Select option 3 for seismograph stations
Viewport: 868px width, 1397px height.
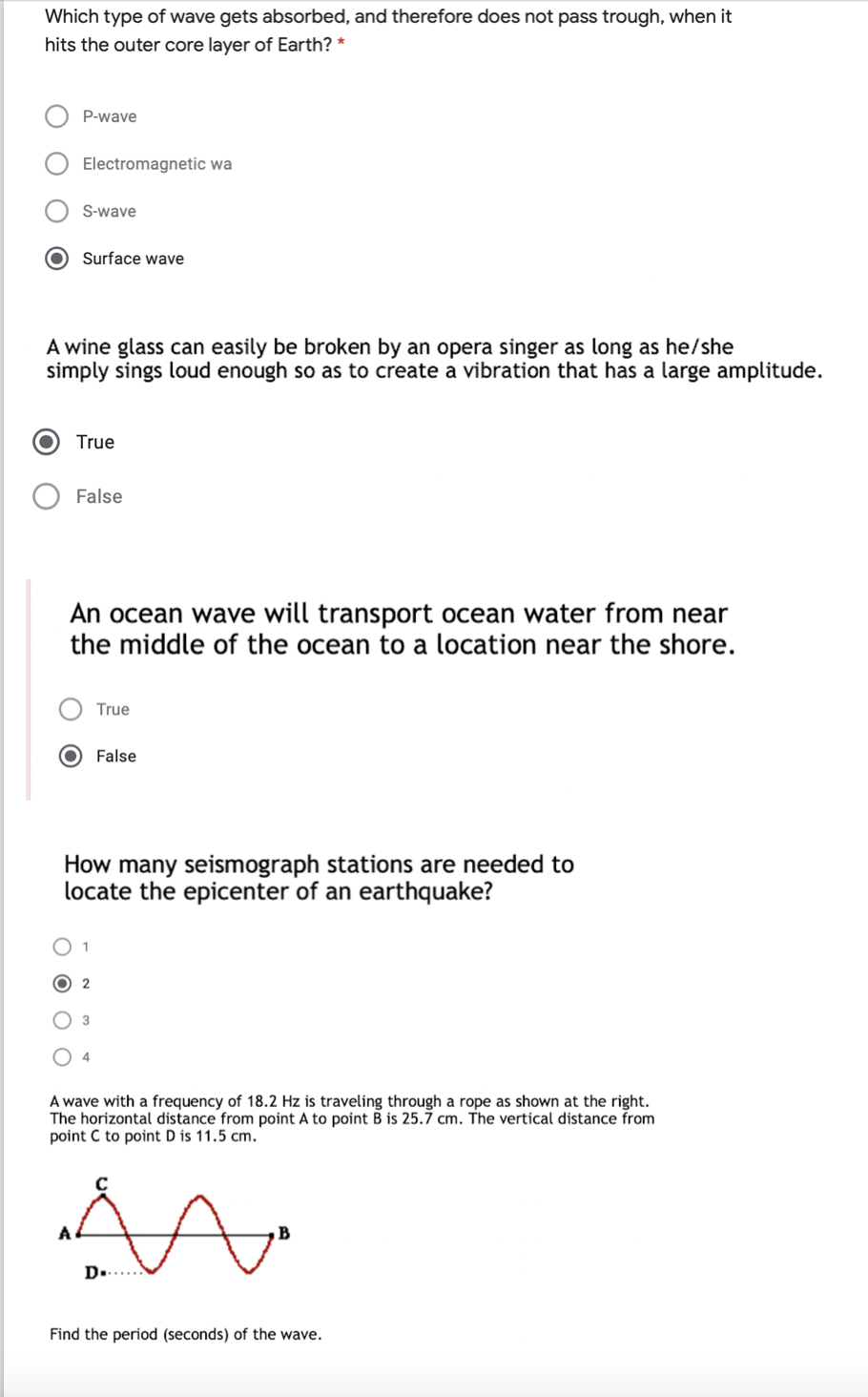click(x=61, y=1019)
